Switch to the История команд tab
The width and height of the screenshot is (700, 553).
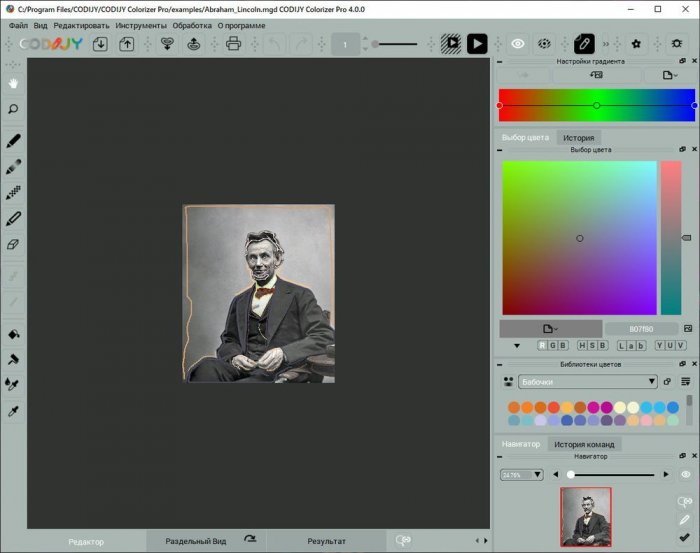pyautogui.click(x=586, y=443)
